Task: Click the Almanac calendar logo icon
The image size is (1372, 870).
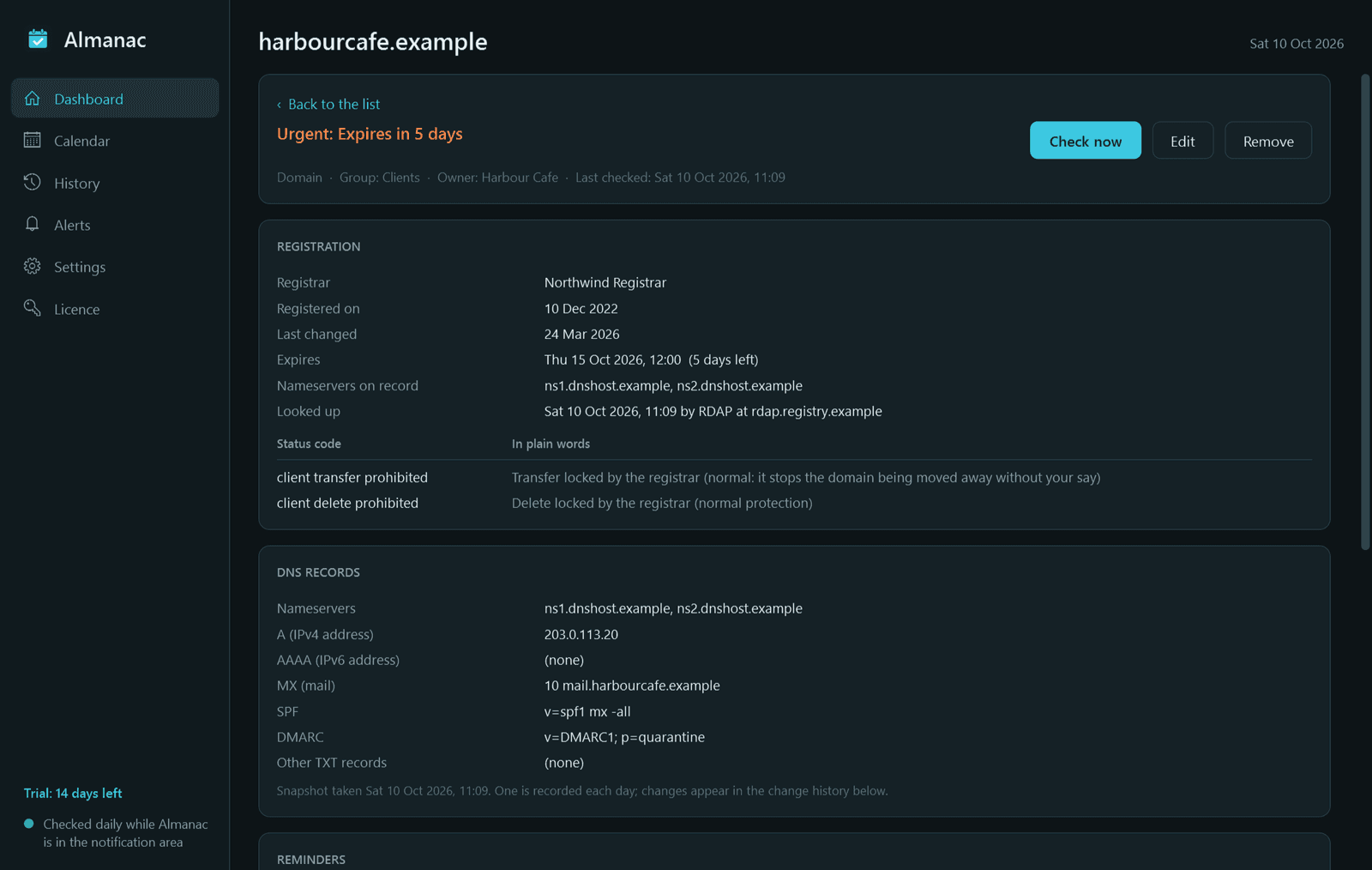Action: coord(38,39)
